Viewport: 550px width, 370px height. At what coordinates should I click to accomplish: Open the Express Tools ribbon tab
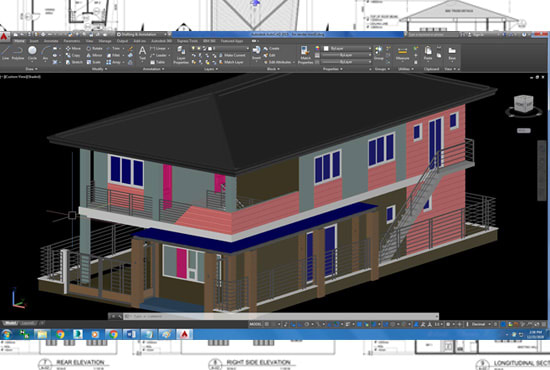(187, 41)
